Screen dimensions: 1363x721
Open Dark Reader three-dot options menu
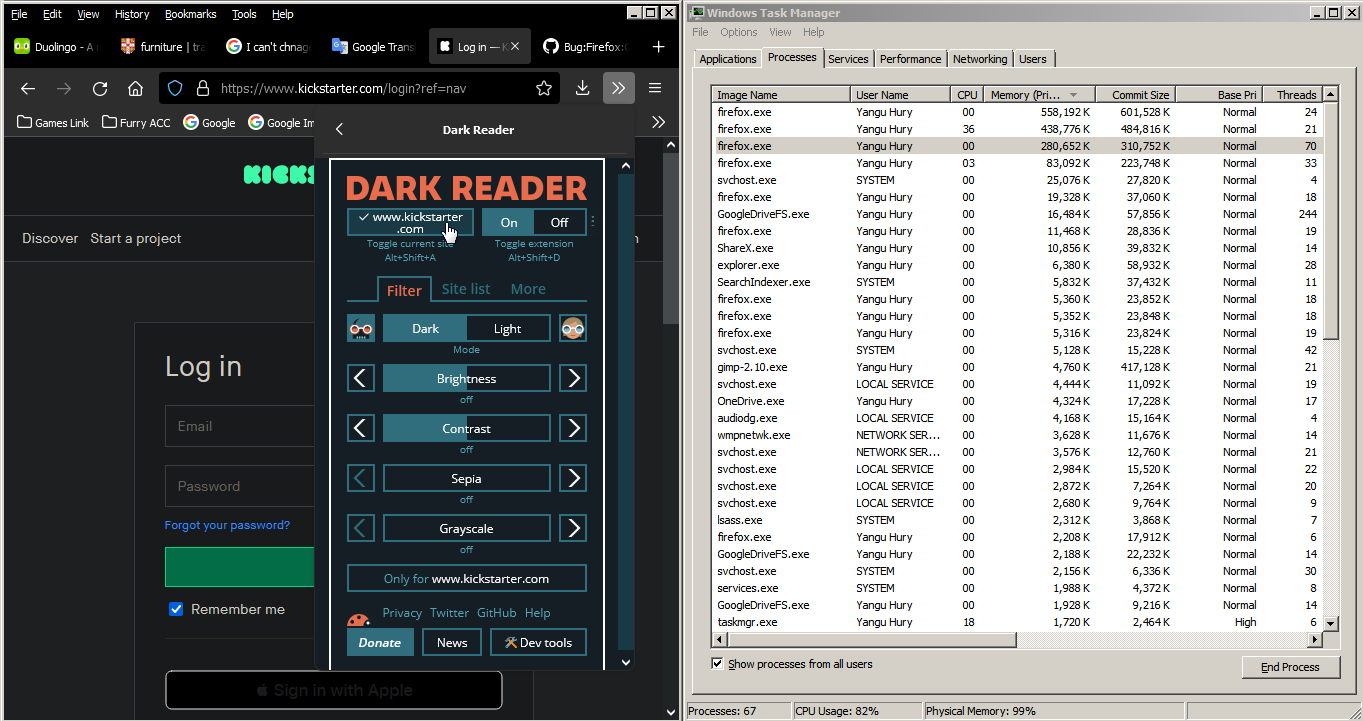pos(593,222)
